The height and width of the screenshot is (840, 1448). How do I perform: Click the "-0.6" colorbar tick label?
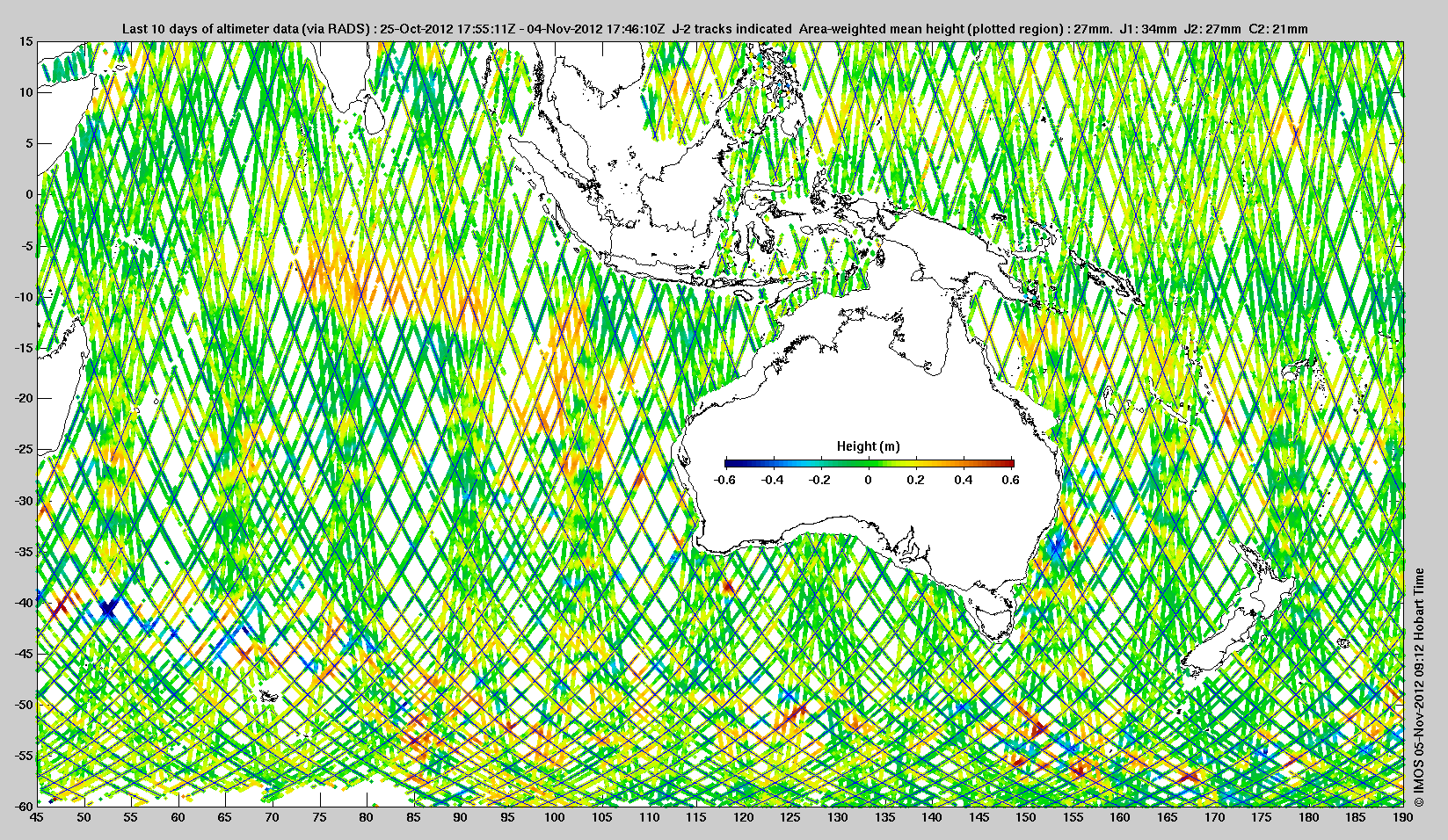tap(724, 480)
